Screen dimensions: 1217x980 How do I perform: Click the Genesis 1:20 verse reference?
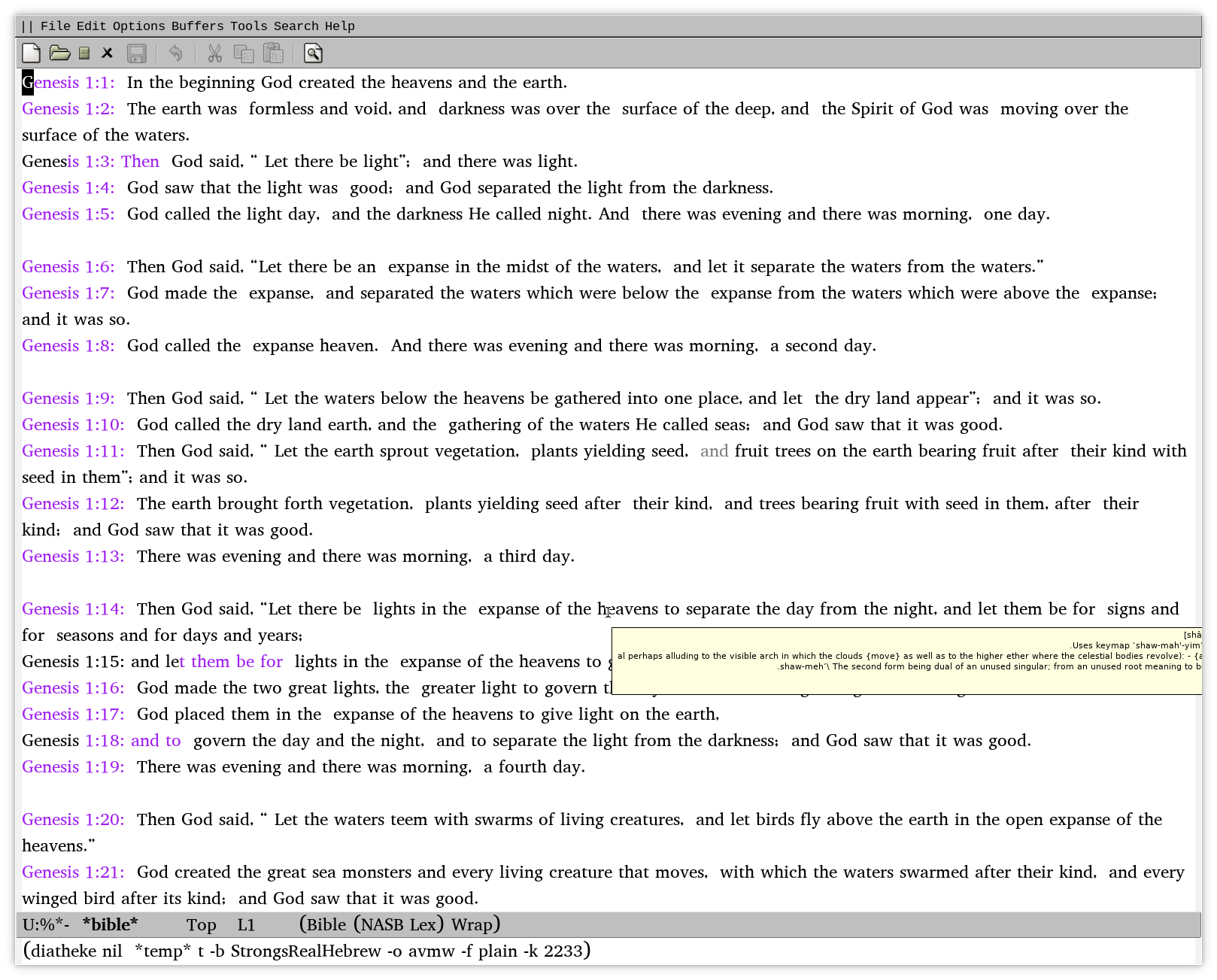(72, 820)
